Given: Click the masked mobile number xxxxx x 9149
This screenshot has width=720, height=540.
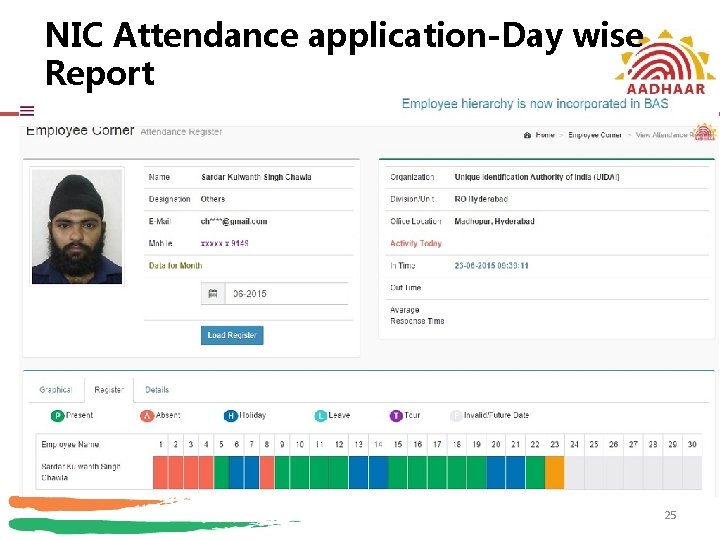Looking at the screenshot, I should click(x=225, y=243).
